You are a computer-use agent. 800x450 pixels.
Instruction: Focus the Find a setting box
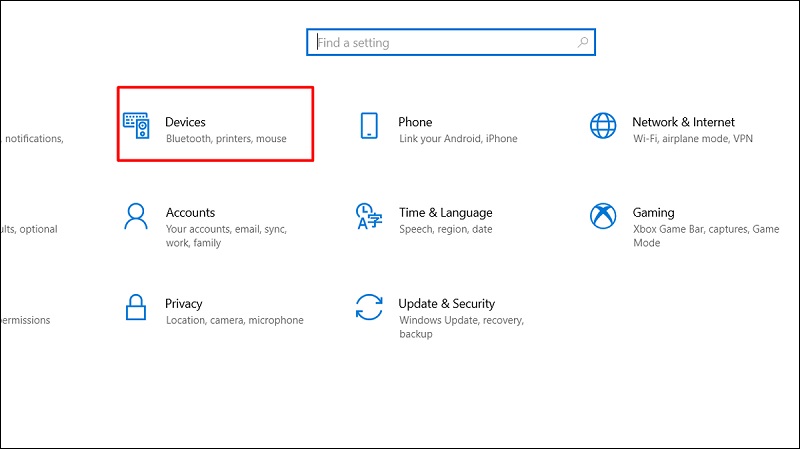(x=451, y=42)
